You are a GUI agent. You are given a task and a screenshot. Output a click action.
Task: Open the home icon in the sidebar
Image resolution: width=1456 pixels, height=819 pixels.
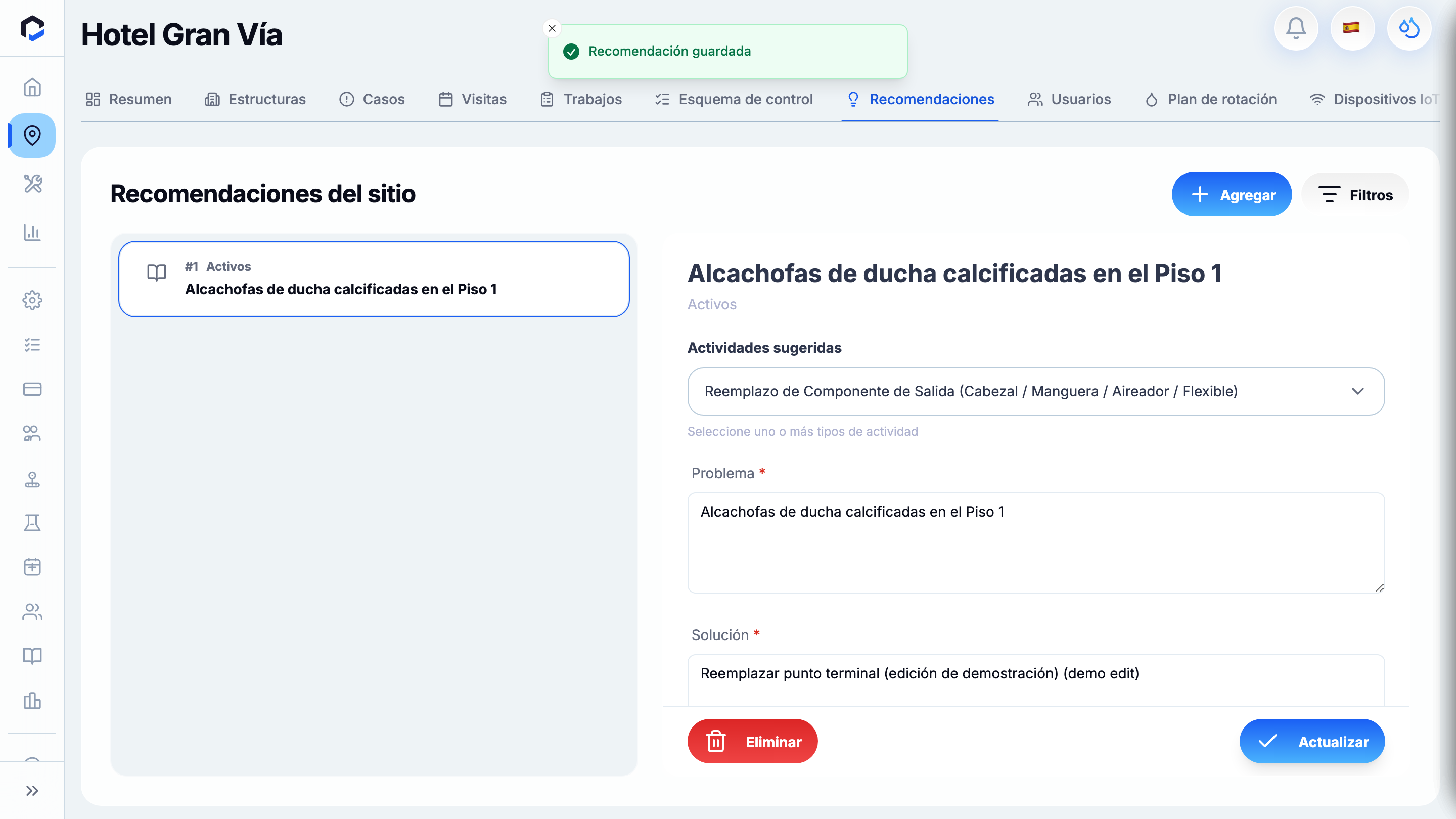[x=32, y=87]
